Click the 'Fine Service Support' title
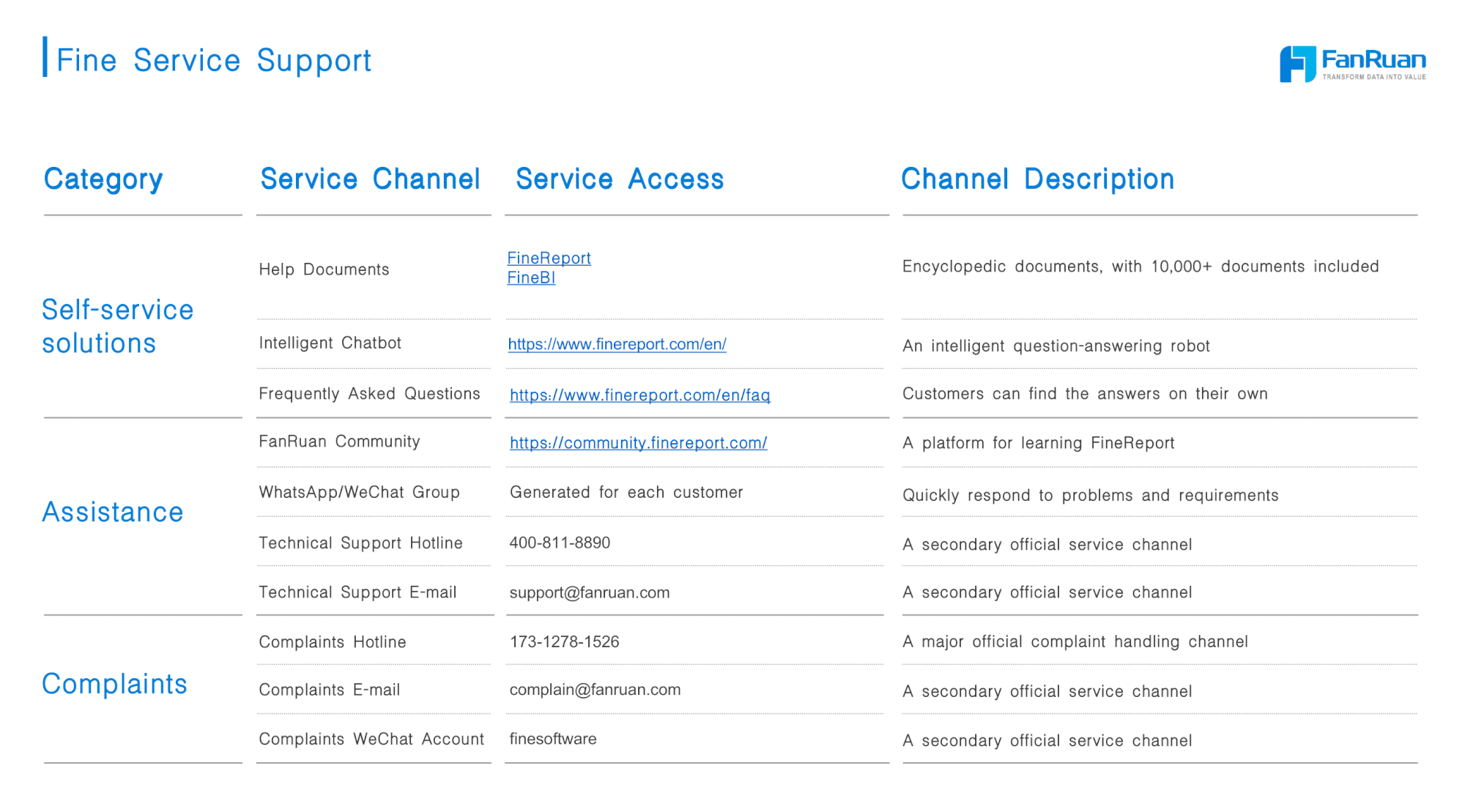1465x812 pixels. 214,60
